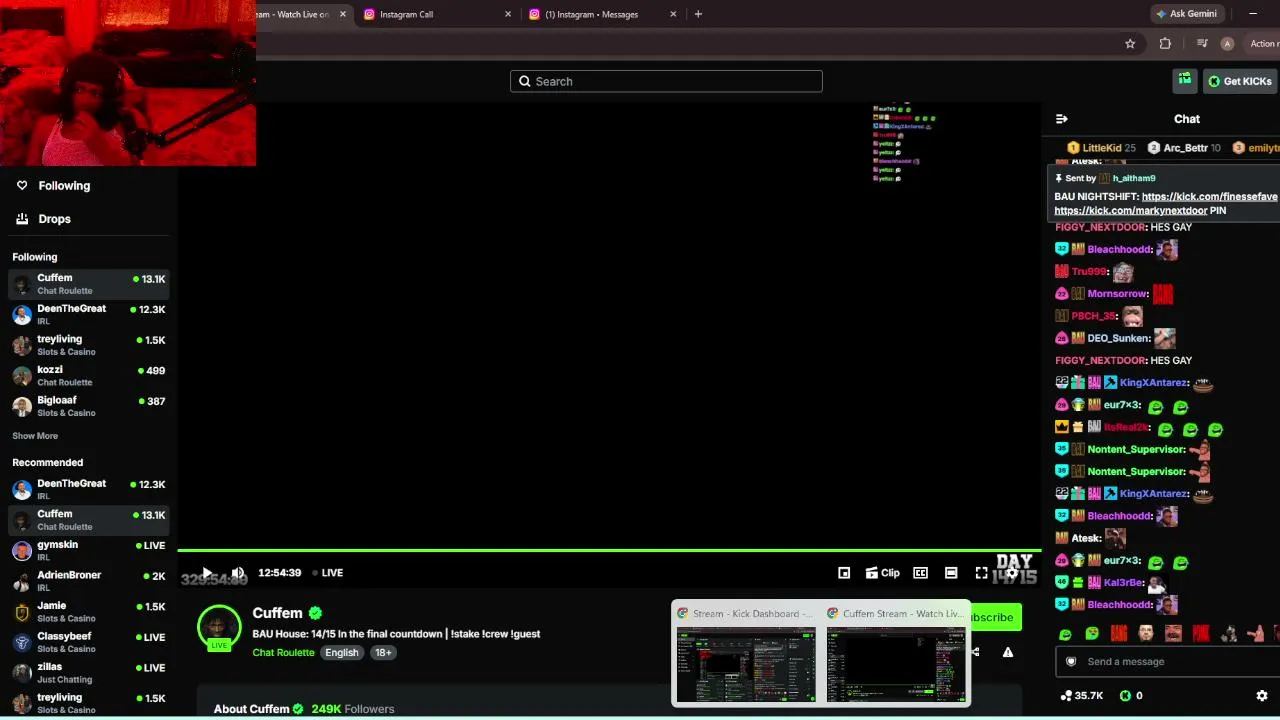This screenshot has height=720, width=1280.
Task: Open DeenTheGreat channel in Following list
Action: coord(89,314)
